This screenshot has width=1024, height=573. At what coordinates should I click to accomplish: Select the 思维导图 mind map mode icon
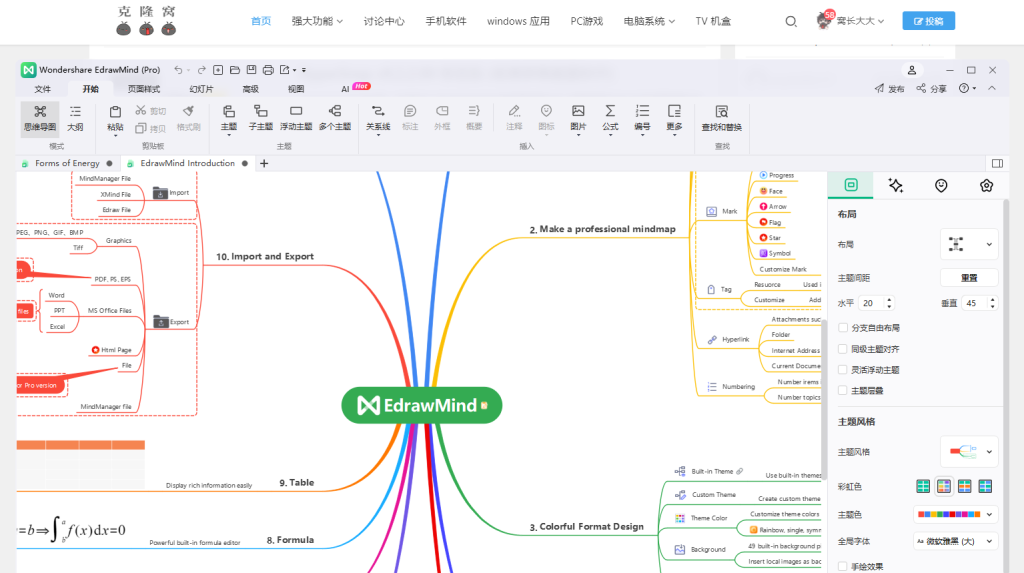[x=40, y=118]
